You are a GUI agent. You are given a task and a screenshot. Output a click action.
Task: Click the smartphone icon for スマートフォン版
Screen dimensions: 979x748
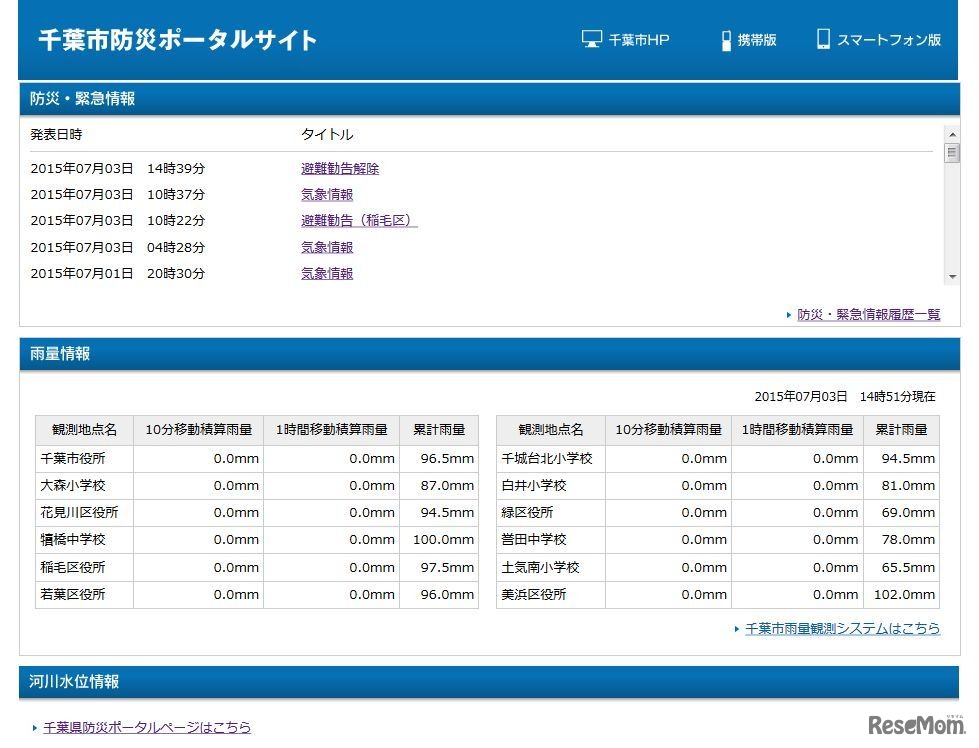pos(823,38)
